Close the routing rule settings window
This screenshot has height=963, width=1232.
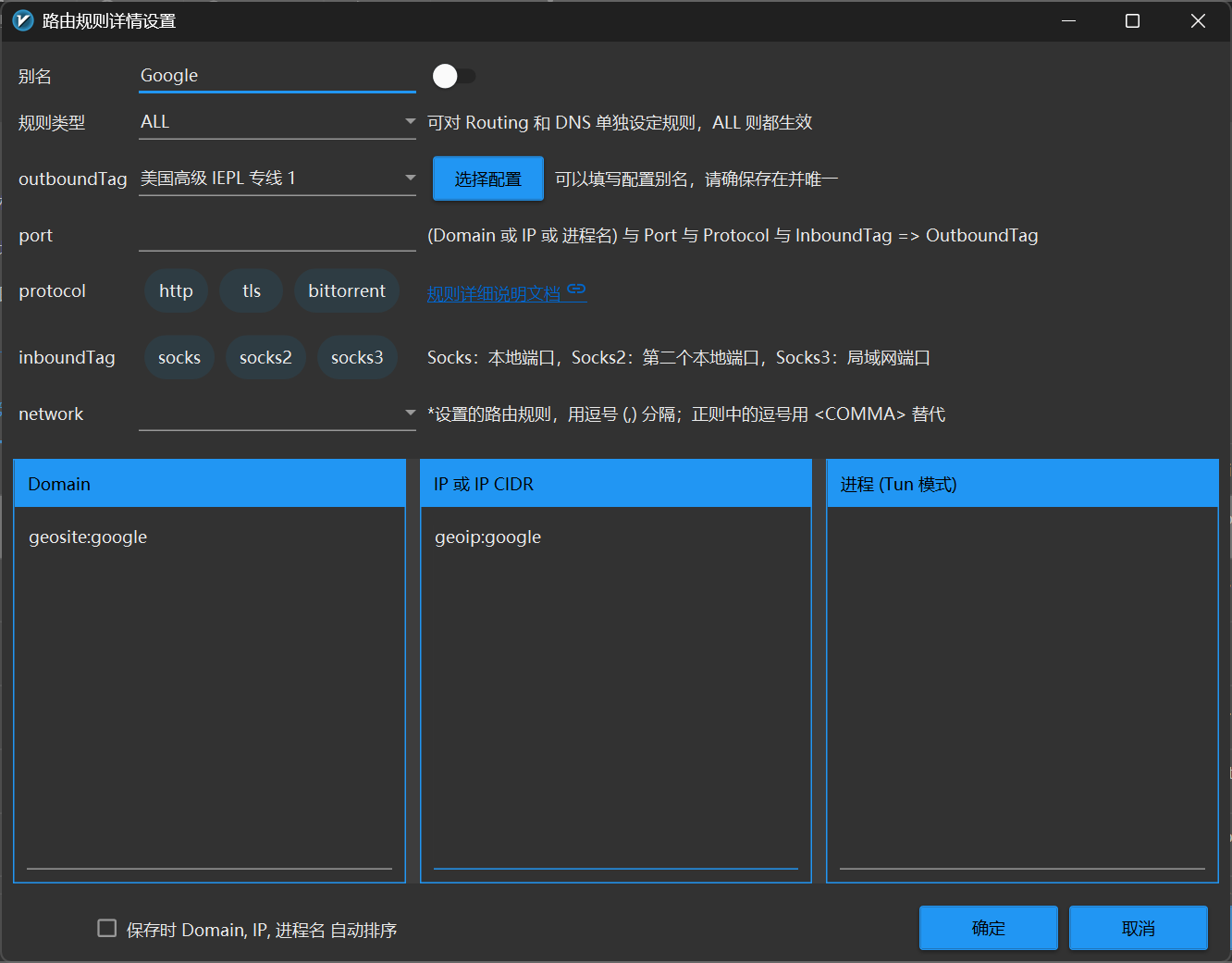click(x=1198, y=20)
